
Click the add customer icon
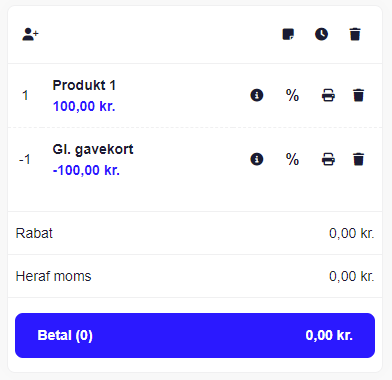(x=30, y=34)
